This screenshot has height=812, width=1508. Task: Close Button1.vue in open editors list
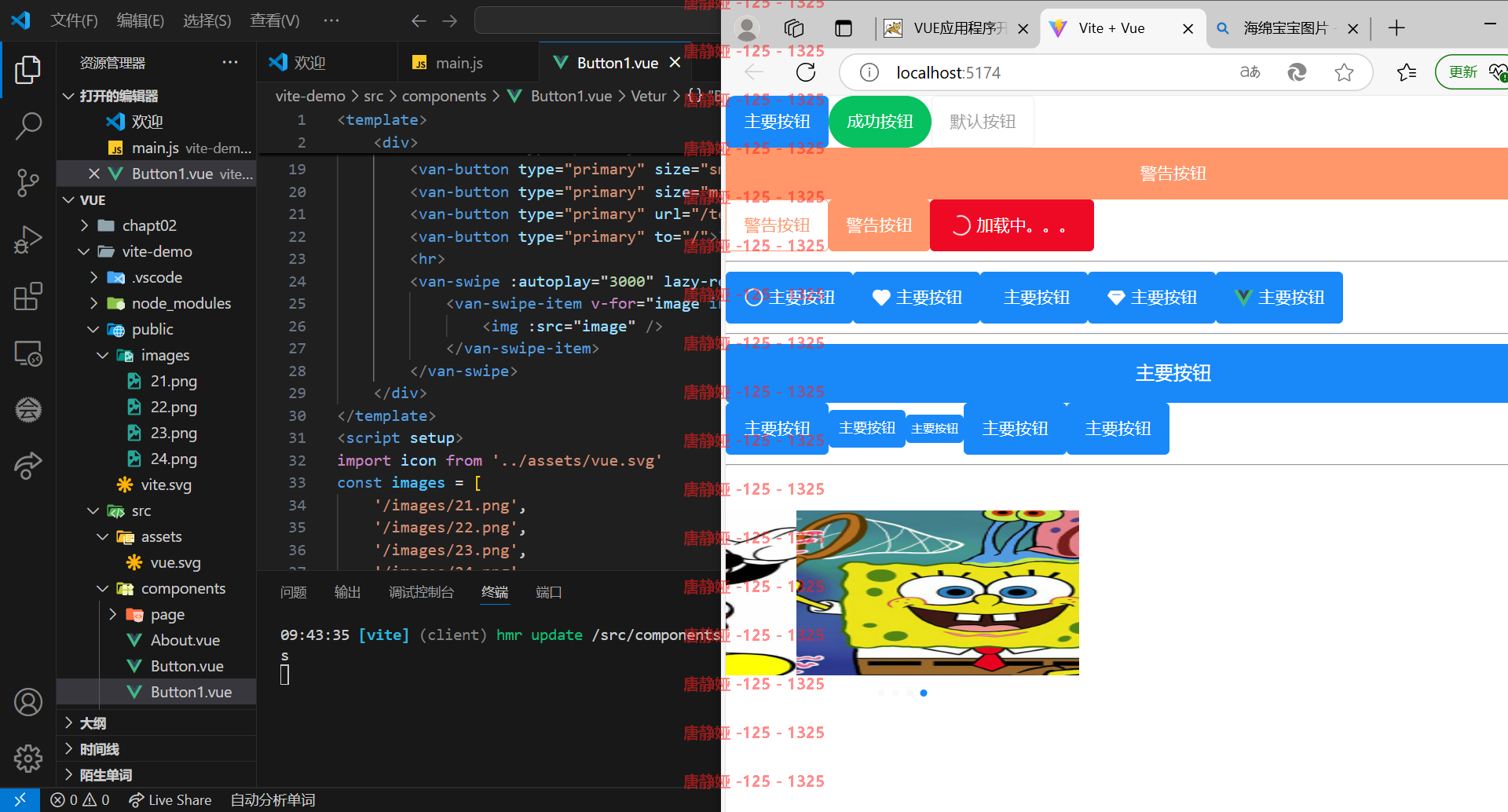[x=94, y=174]
